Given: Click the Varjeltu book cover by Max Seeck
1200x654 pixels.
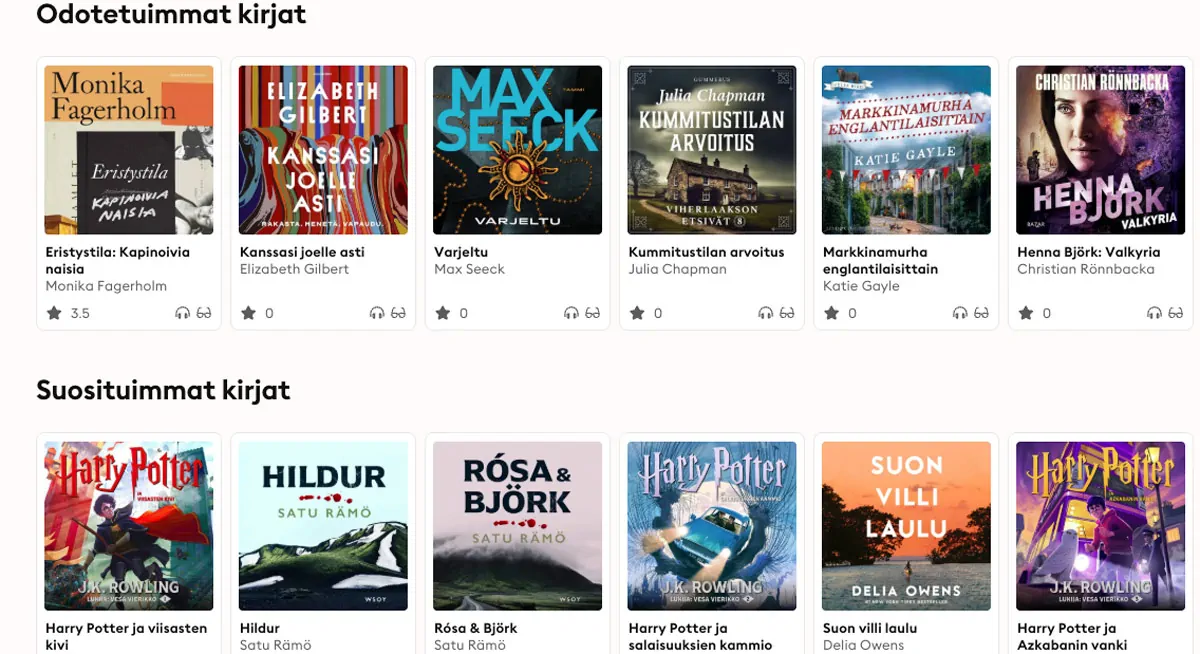Looking at the screenshot, I should pos(517,148).
